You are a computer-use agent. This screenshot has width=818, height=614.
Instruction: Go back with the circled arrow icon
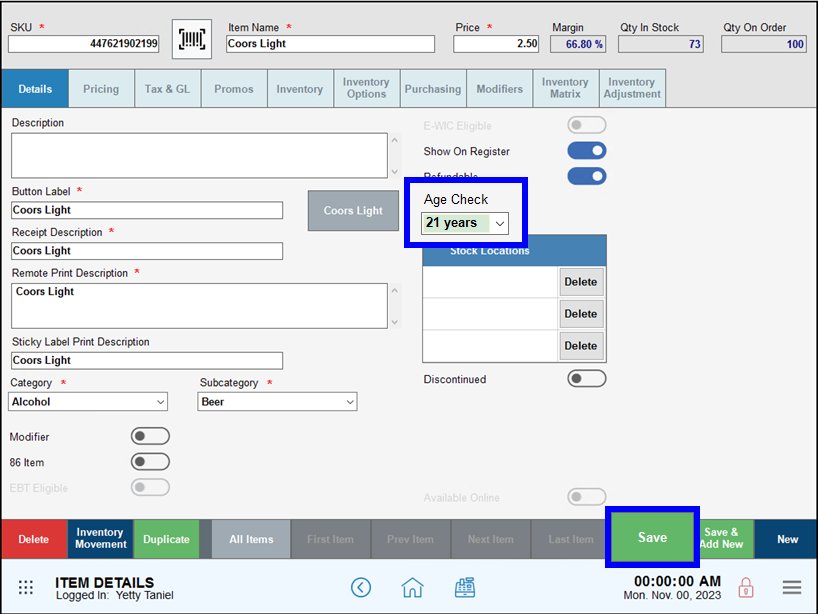(x=361, y=587)
